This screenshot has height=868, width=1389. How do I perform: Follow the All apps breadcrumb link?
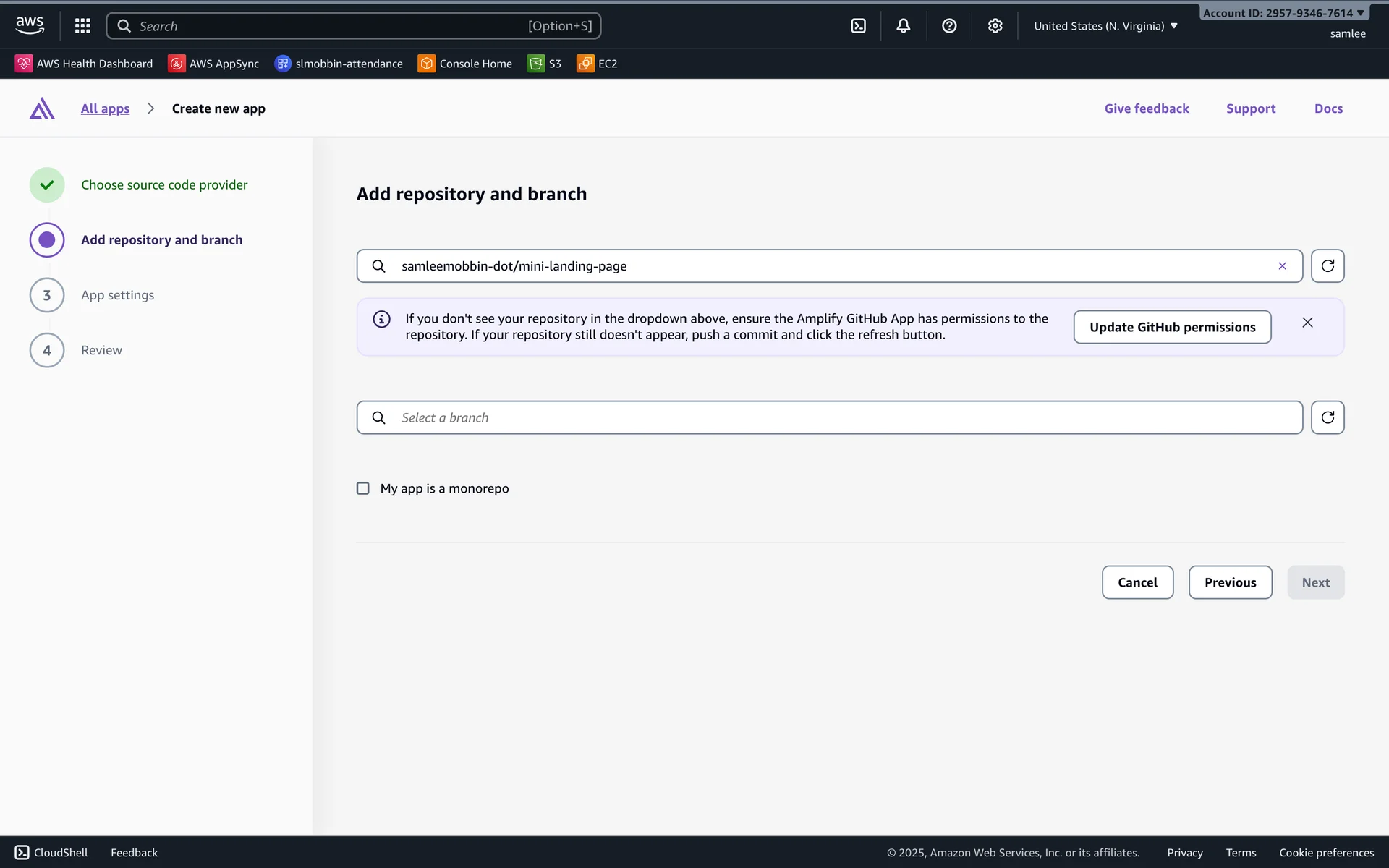coord(105,109)
